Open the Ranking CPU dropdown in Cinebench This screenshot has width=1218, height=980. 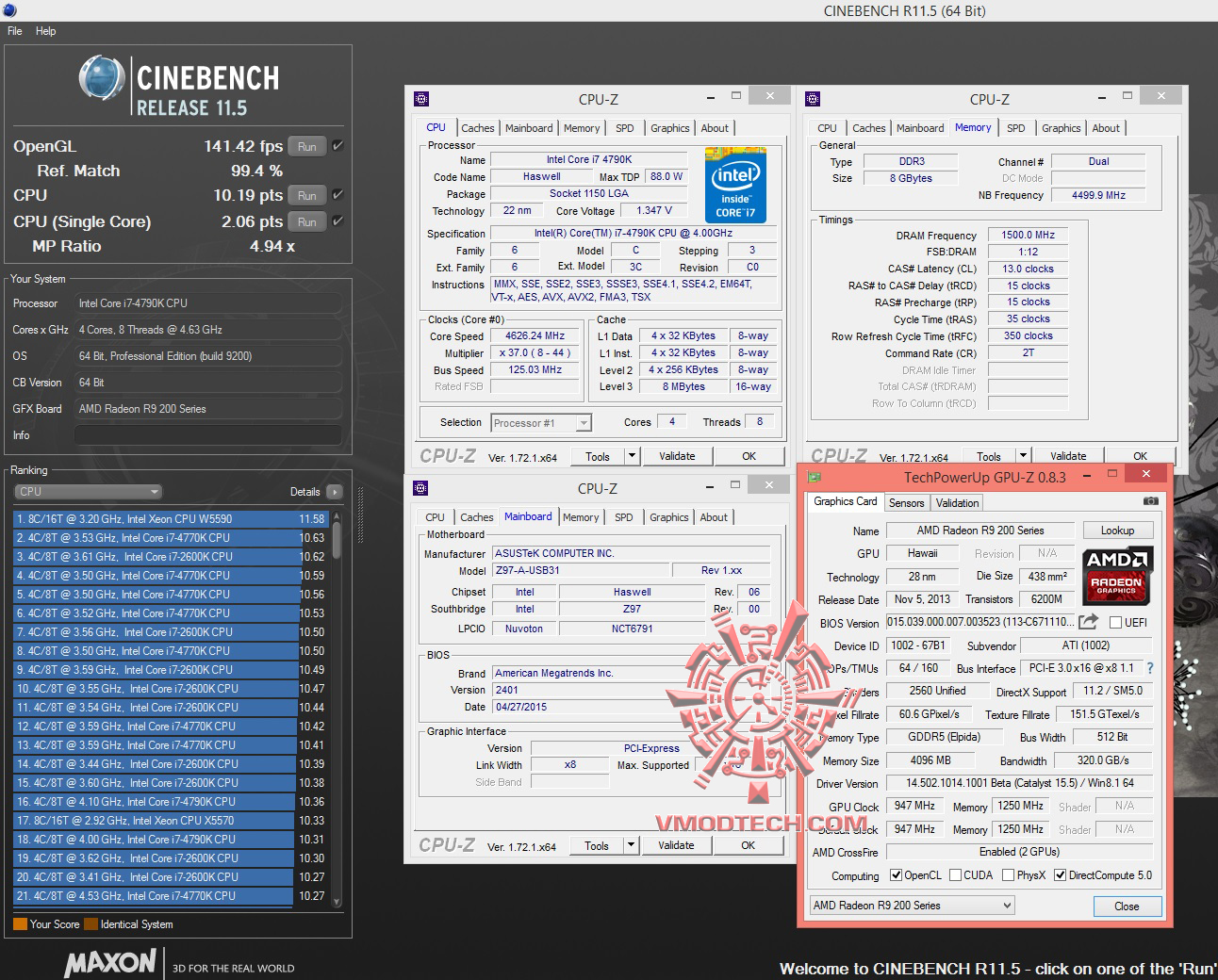[x=89, y=492]
